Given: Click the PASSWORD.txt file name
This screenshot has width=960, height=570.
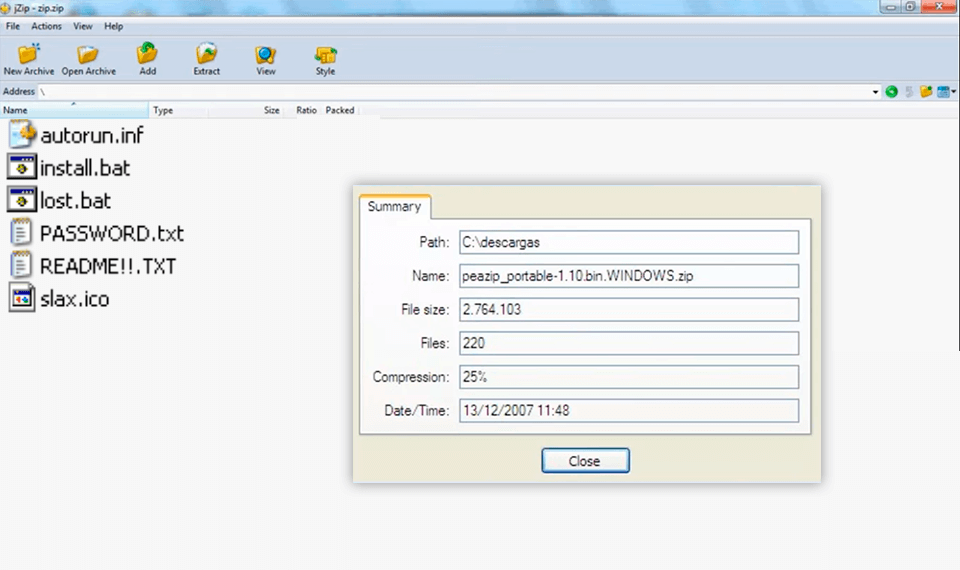Looking at the screenshot, I should 112,234.
